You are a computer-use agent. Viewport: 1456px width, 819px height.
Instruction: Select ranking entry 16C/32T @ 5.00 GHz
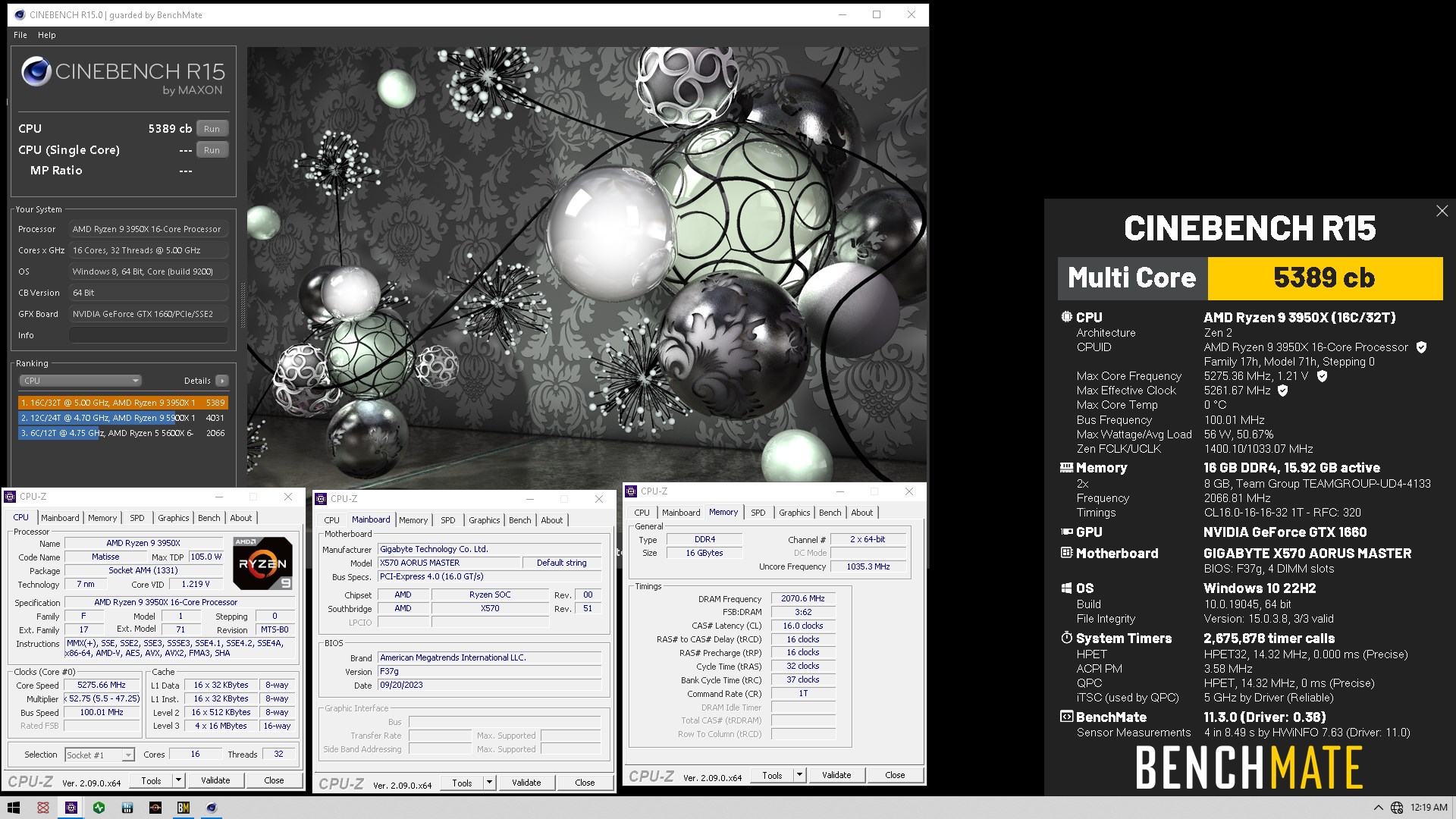pos(123,403)
